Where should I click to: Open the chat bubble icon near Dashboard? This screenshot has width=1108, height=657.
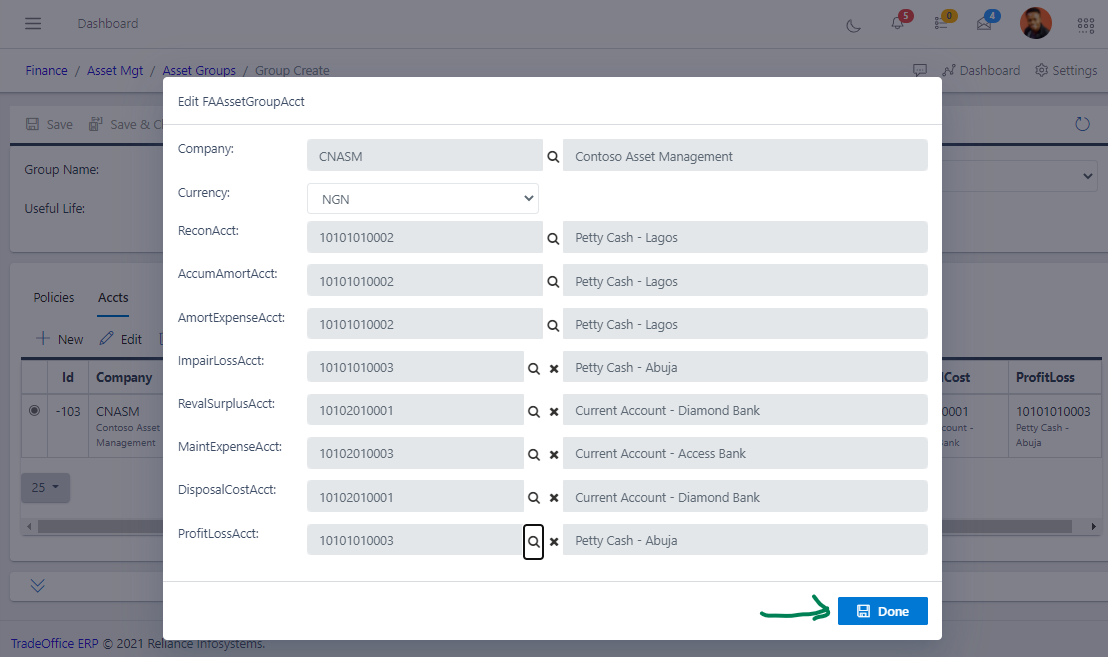point(919,70)
